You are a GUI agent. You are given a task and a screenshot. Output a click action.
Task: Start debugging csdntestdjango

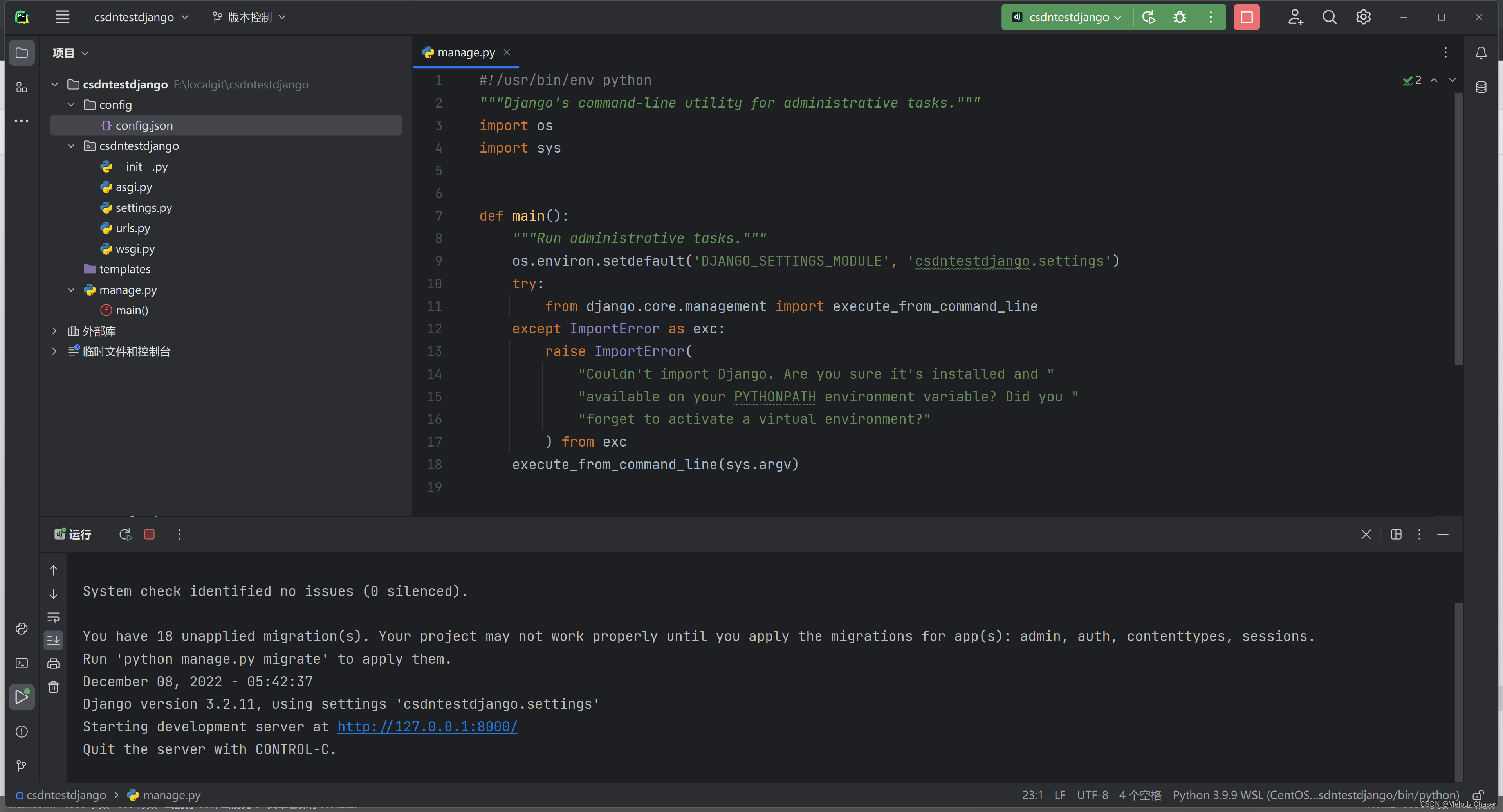[1180, 17]
